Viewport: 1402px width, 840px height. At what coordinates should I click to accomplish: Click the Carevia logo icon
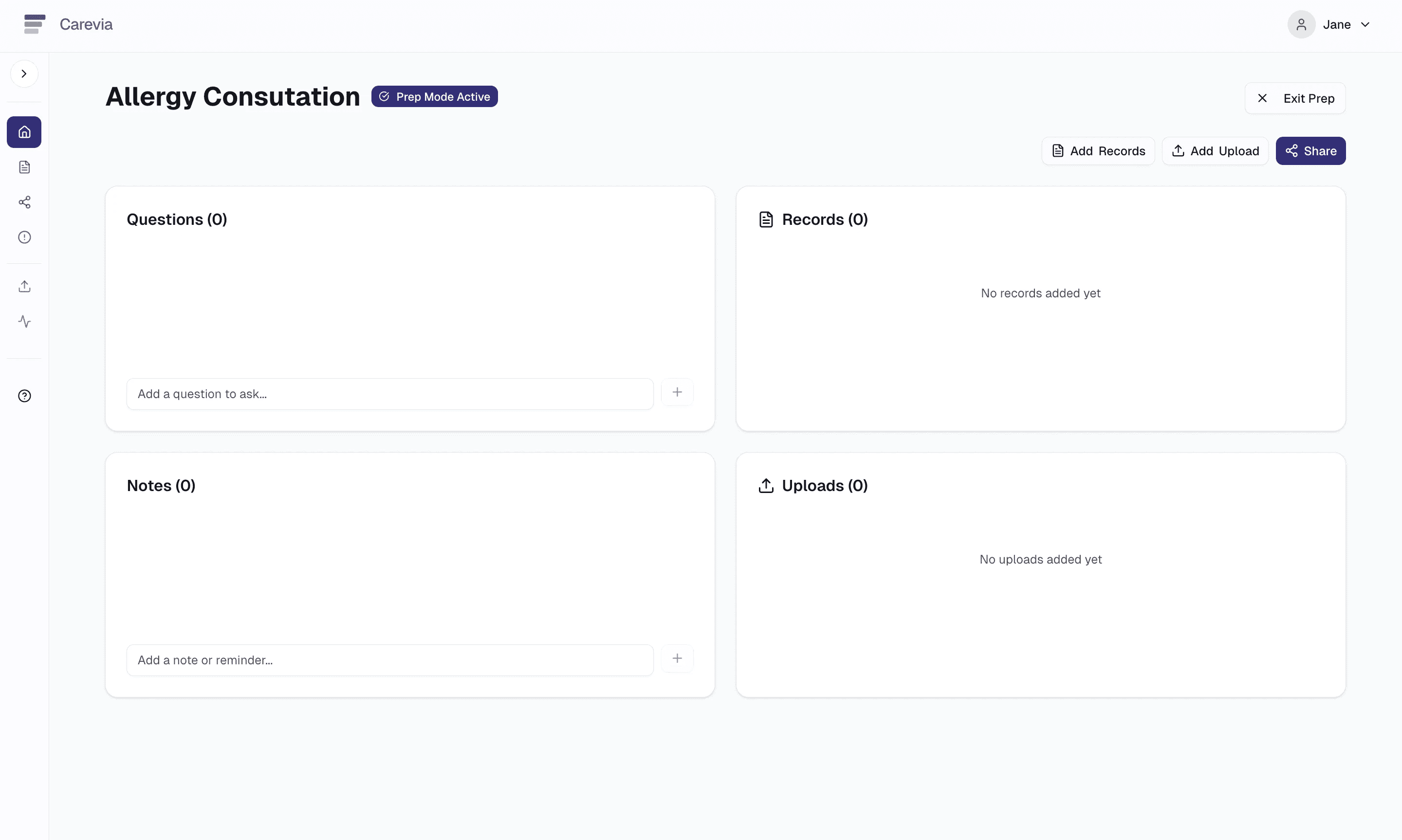[35, 24]
